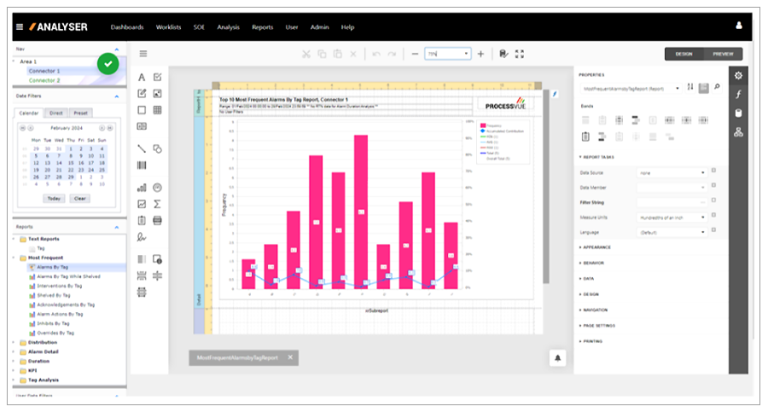Toggle the Data Source property marker square
The width and height of the screenshot is (768, 412).
(x=714, y=170)
